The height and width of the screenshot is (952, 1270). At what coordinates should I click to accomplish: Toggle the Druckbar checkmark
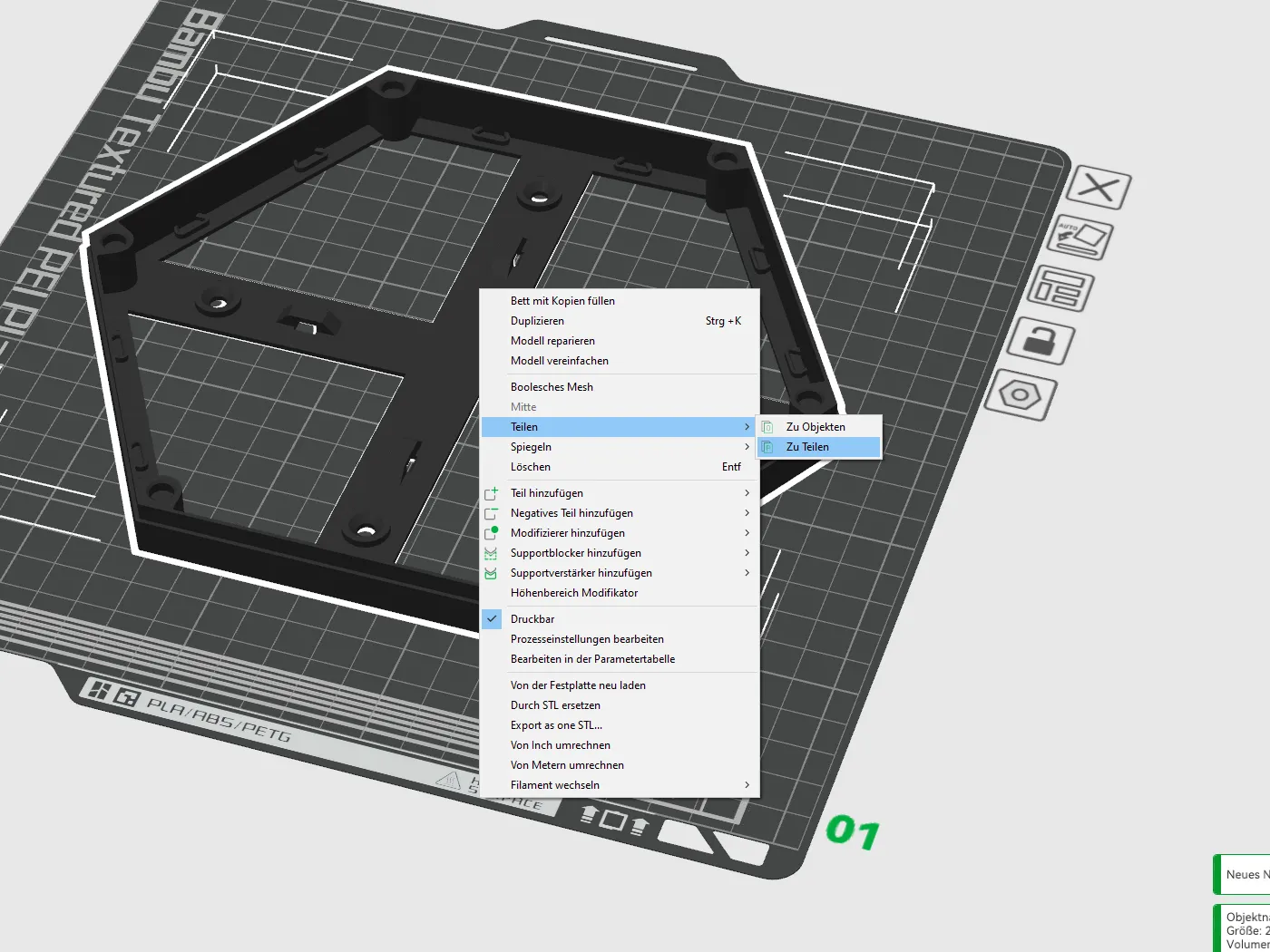pos(491,619)
